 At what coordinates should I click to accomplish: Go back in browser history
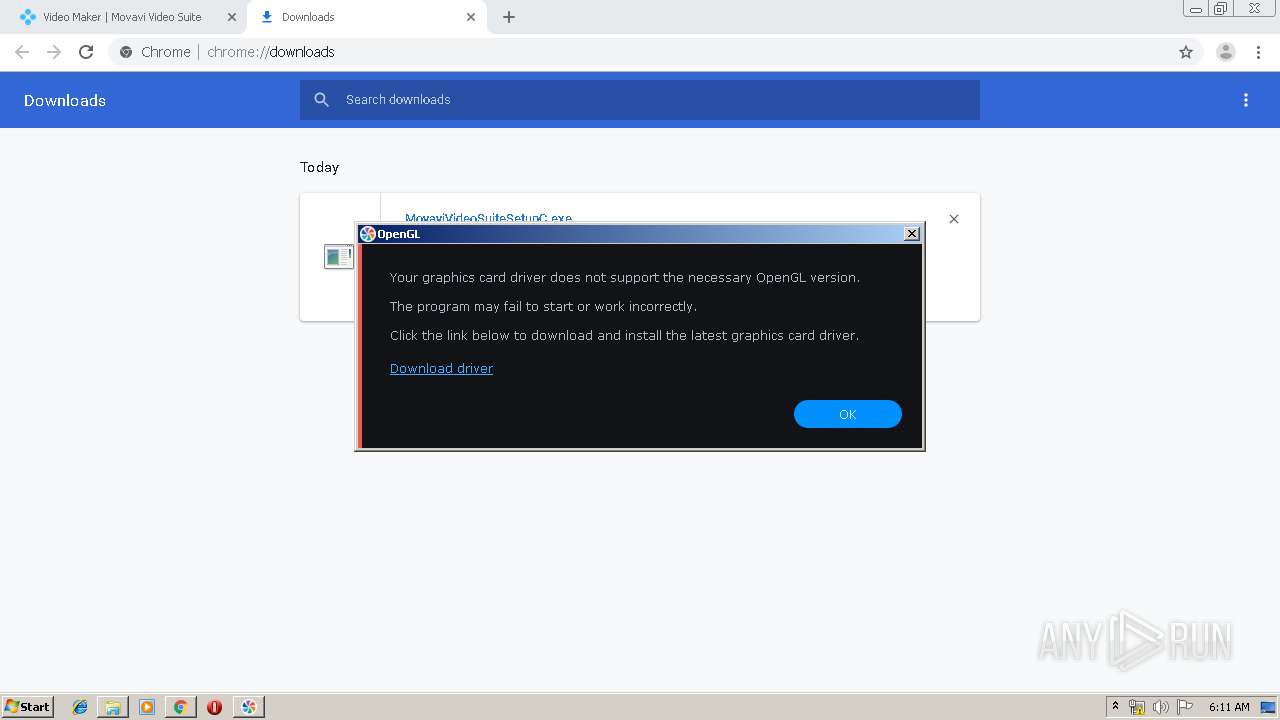pyautogui.click(x=22, y=52)
